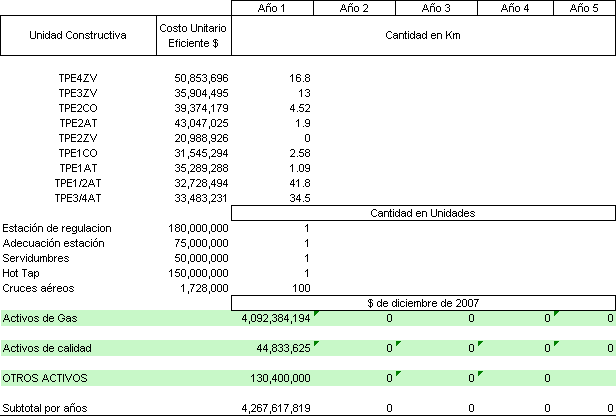Select the Activos de Gas total 4,092,384,194

point(276,318)
